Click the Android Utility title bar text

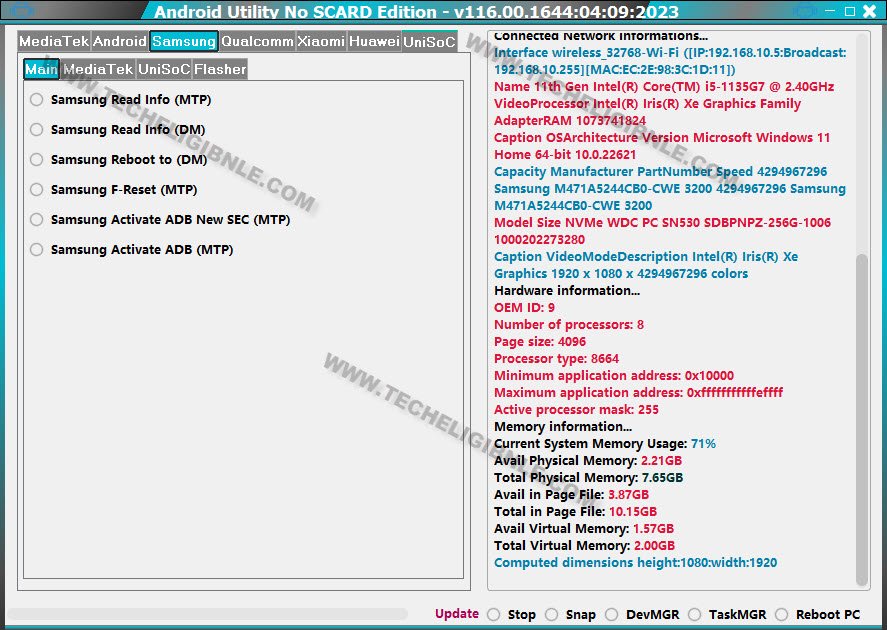[x=416, y=11]
